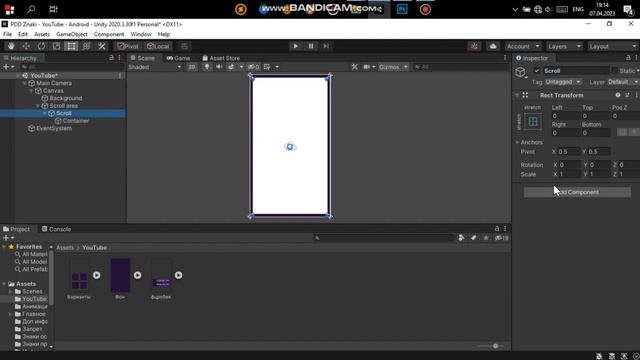640x360 pixels.
Task: Open the Component menu
Action: (109, 34)
